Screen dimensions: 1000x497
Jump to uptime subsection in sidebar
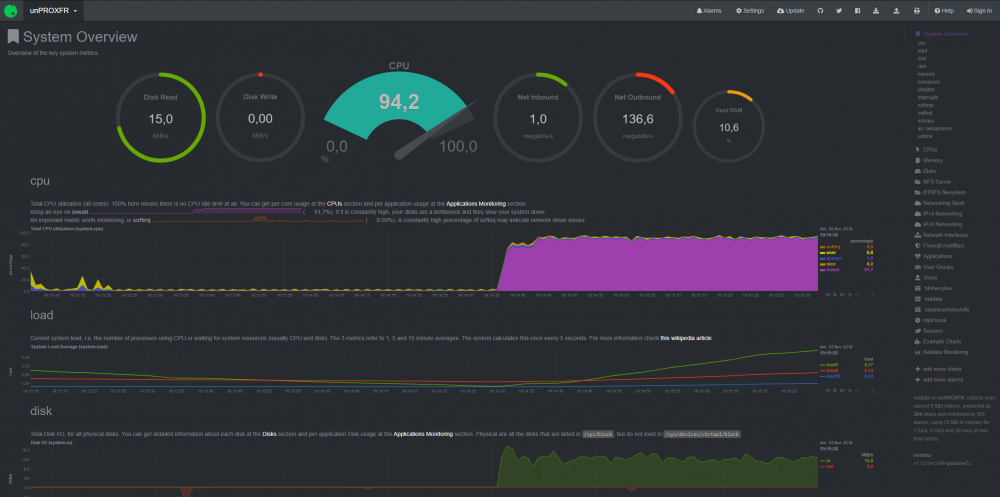coord(925,135)
